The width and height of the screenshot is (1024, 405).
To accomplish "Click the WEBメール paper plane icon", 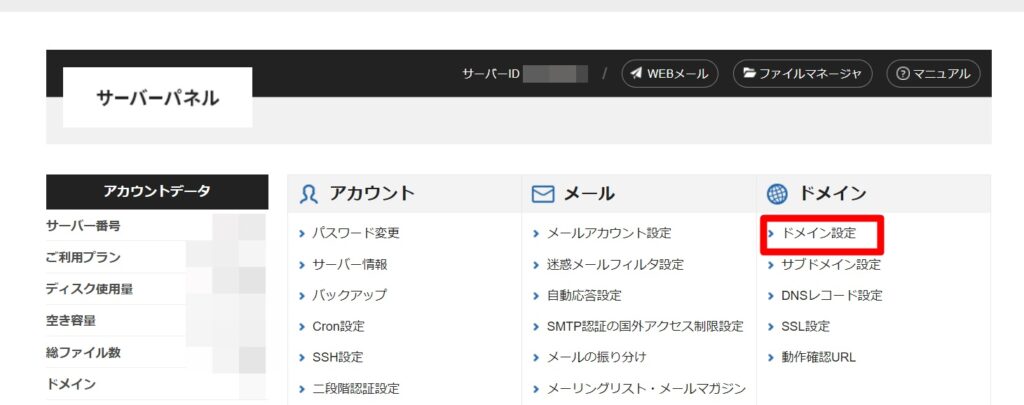I will (636, 74).
